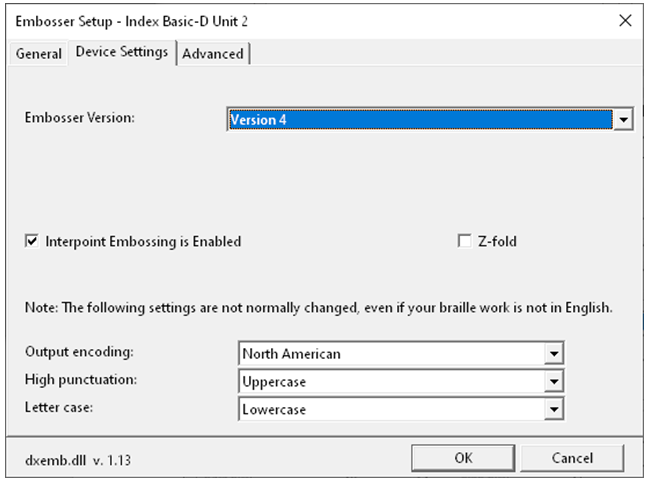Viewport: 647px width, 484px height.
Task: Close the Embosser Setup dialog
Action: coord(625,20)
